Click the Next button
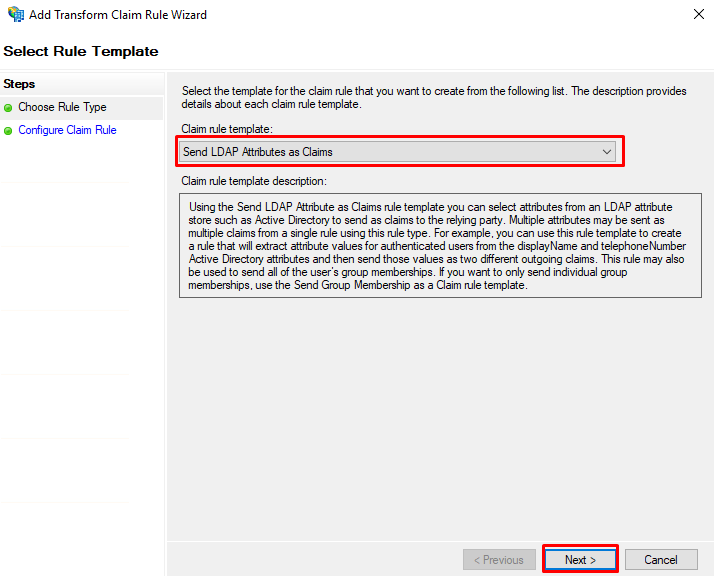This screenshot has height=576, width=714. click(x=580, y=560)
